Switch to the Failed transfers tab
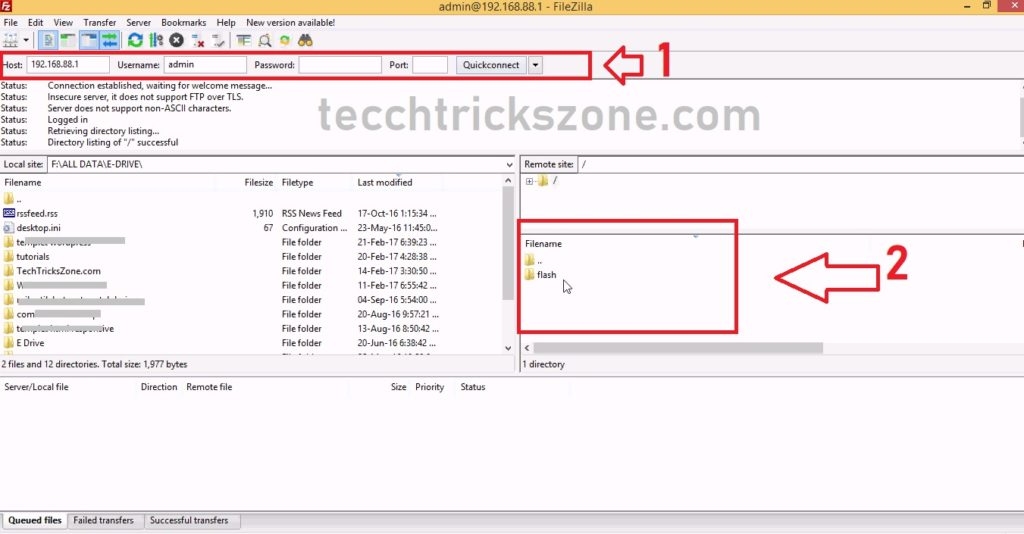This screenshot has height=534, width=1024. coord(105,520)
